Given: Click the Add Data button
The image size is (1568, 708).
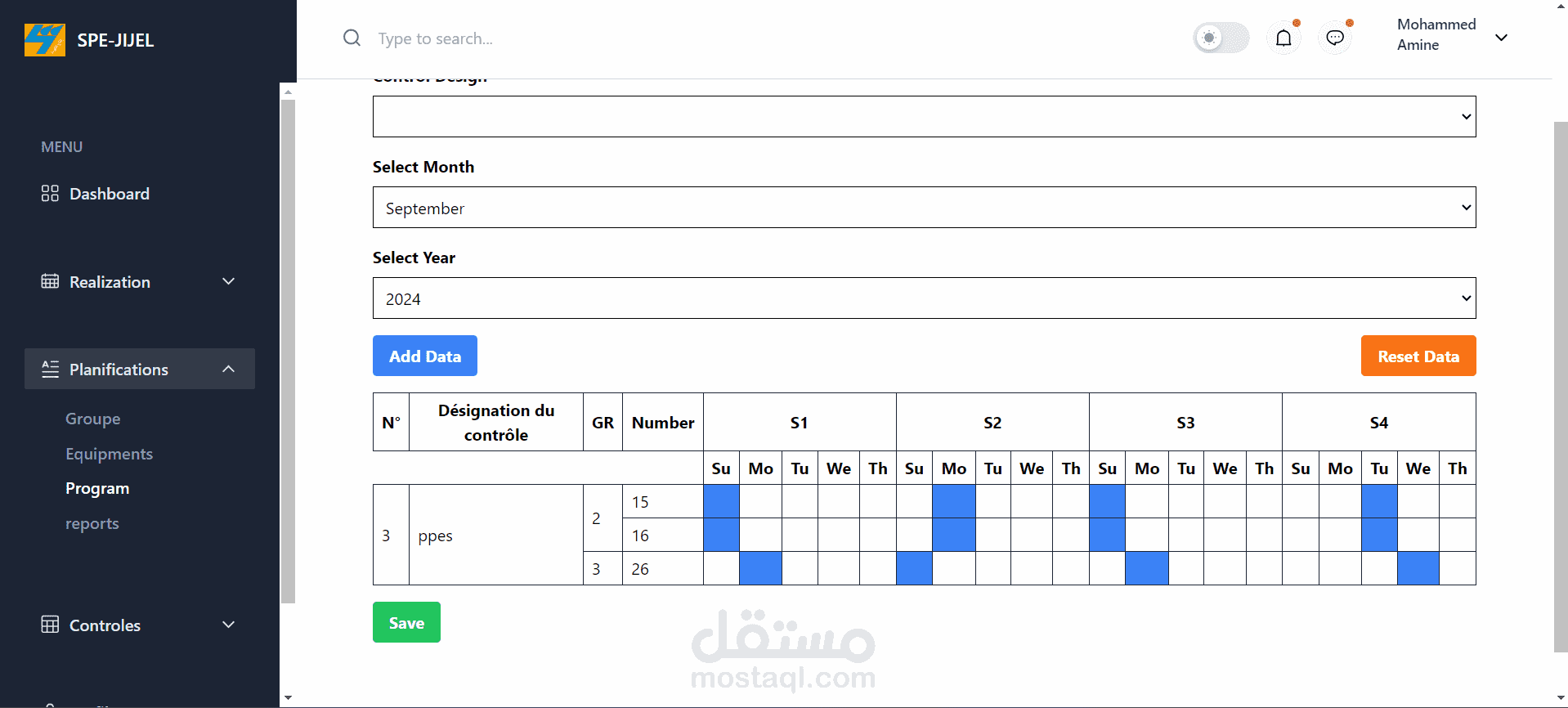Looking at the screenshot, I should [424, 356].
